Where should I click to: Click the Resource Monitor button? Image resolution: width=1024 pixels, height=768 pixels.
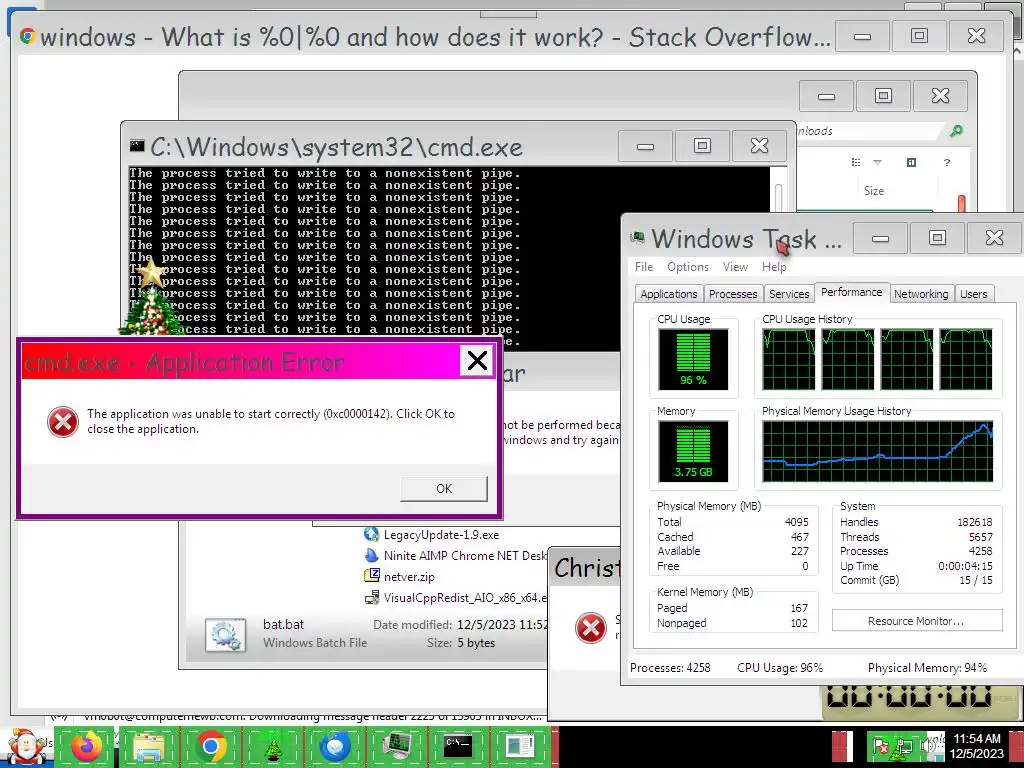916,621
